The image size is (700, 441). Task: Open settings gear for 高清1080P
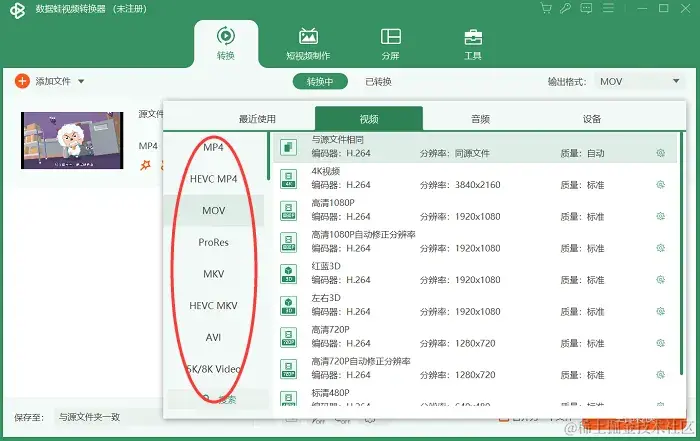tap(661, 216)
